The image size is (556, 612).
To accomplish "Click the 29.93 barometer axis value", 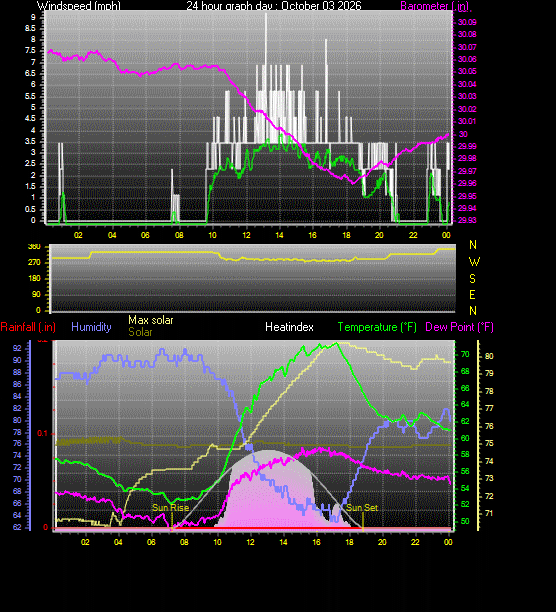I will pyautogui.click(x=467, y=221).
